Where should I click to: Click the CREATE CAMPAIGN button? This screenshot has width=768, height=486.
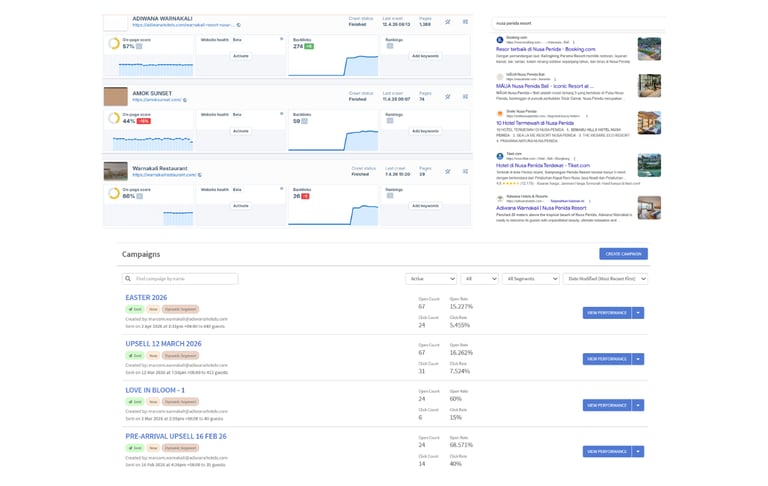[623, 254]
